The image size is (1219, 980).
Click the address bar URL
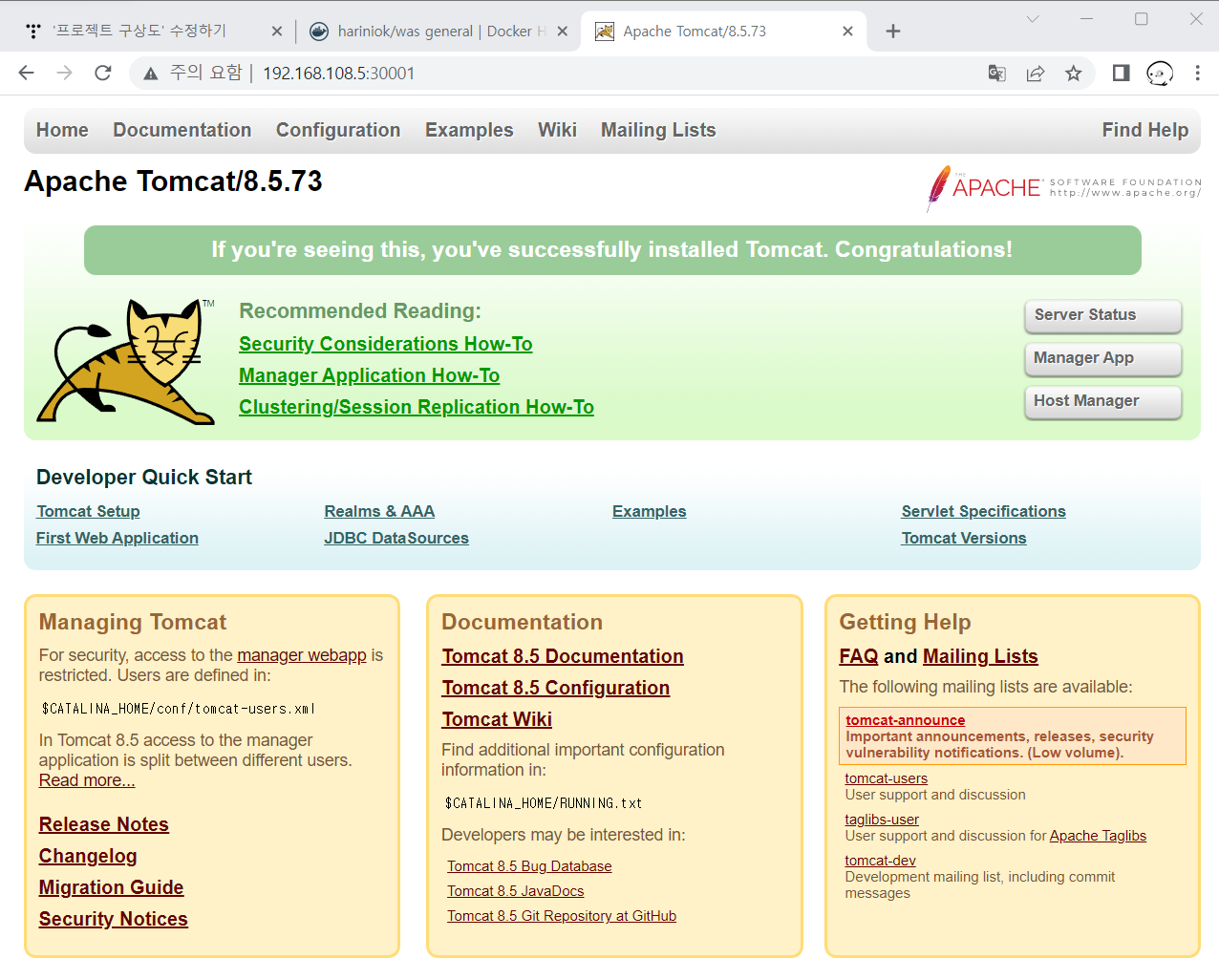click(x=339, y=74)
